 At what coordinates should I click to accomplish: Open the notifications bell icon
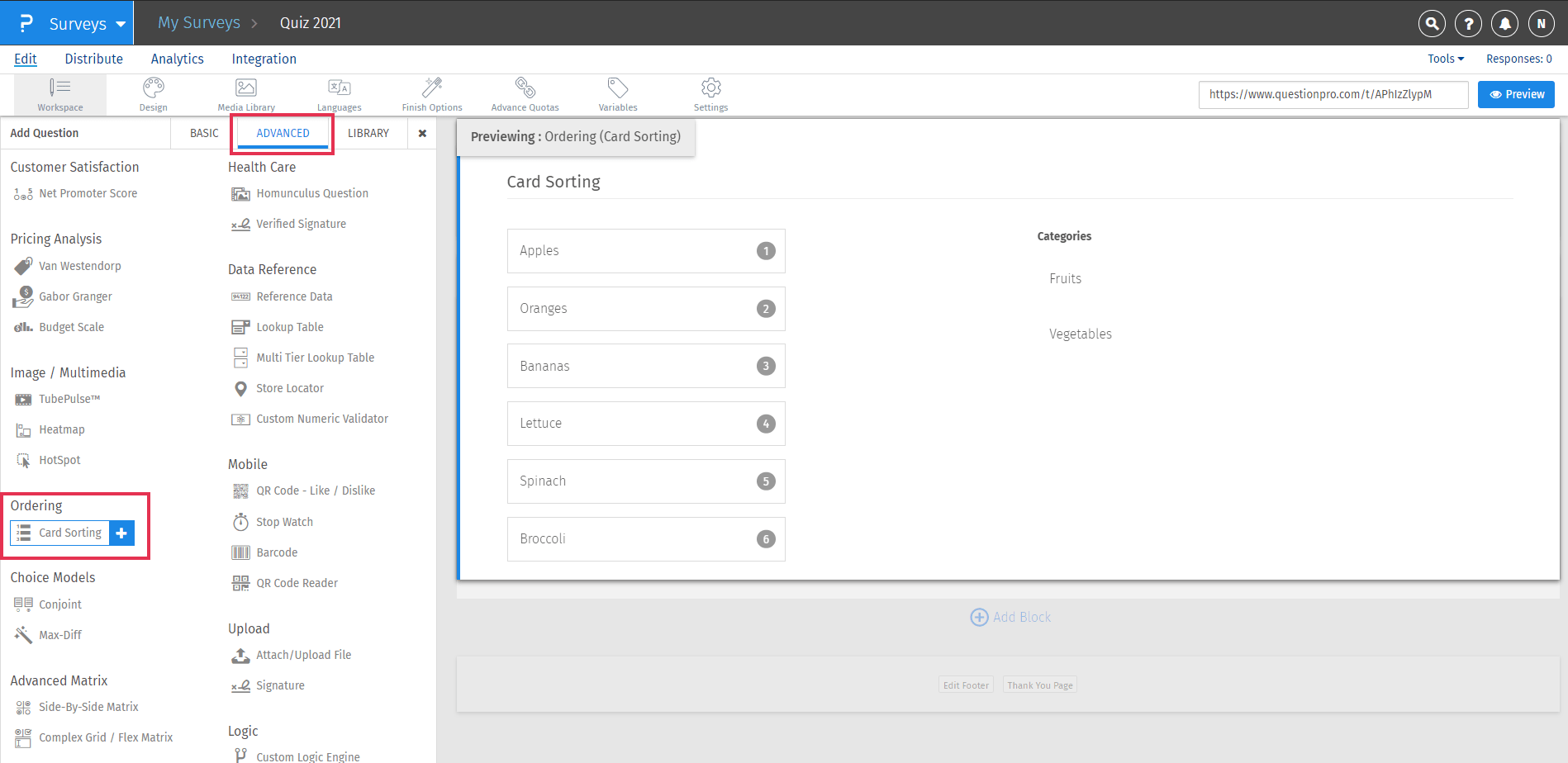point(1504,23)
